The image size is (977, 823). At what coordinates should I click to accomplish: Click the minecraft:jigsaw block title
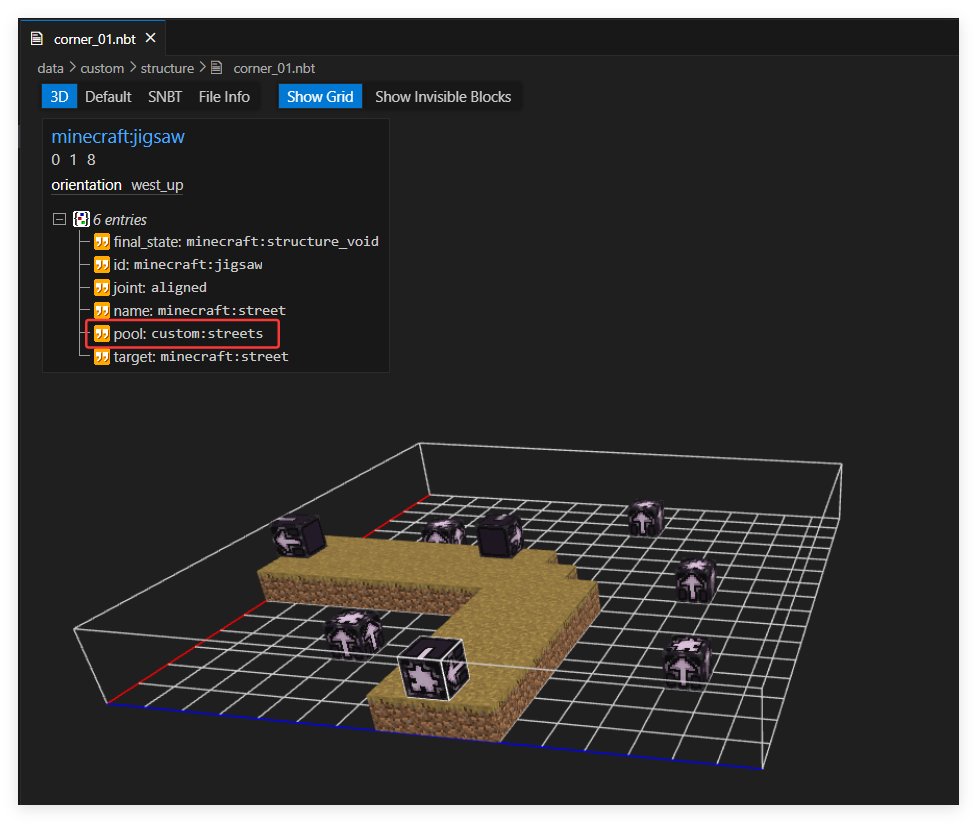[x=118, y=136]
